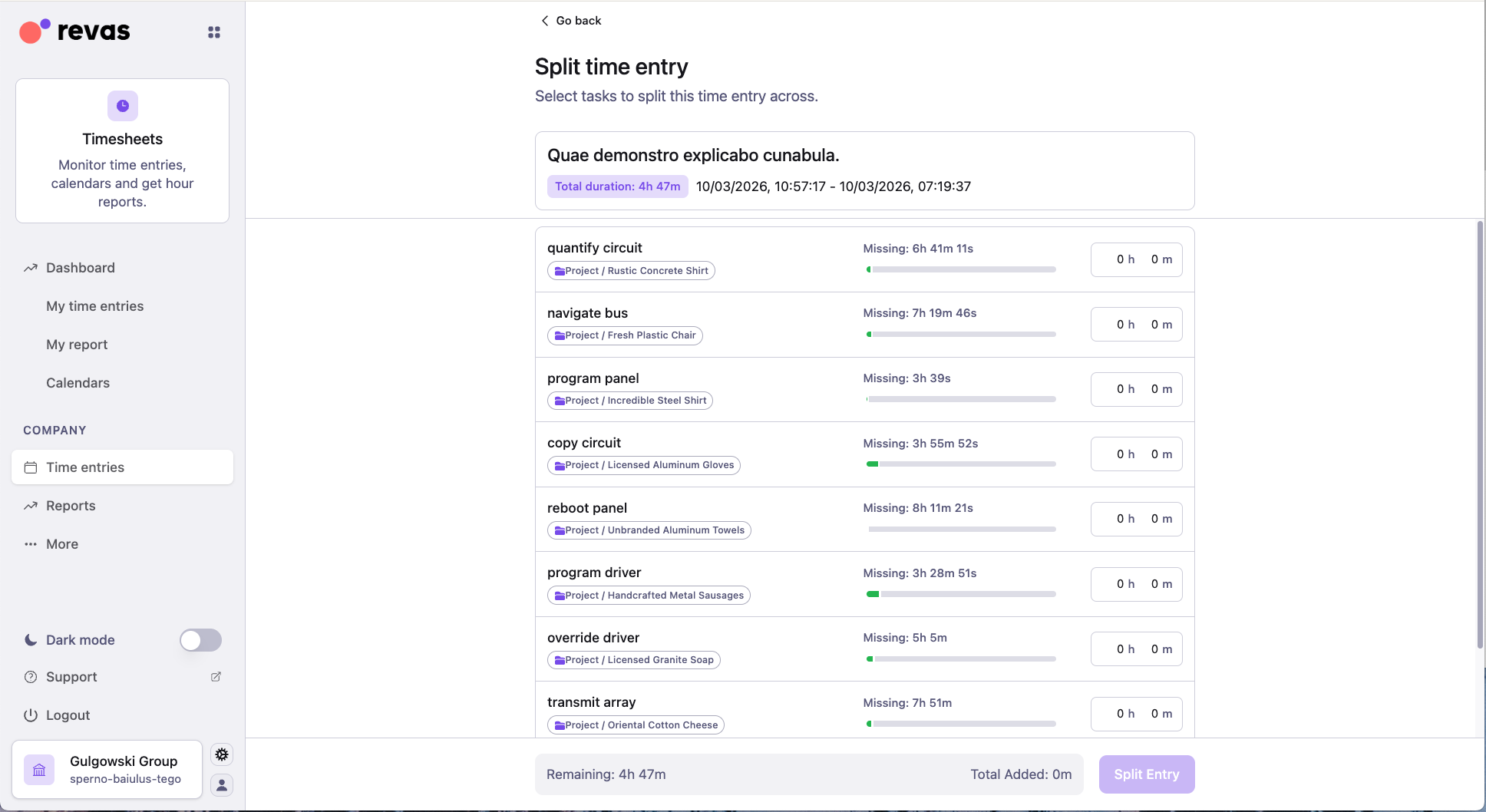1486x812 pixels.
Task: Enable the Dark mode toggle
Action: click(200, 640)
